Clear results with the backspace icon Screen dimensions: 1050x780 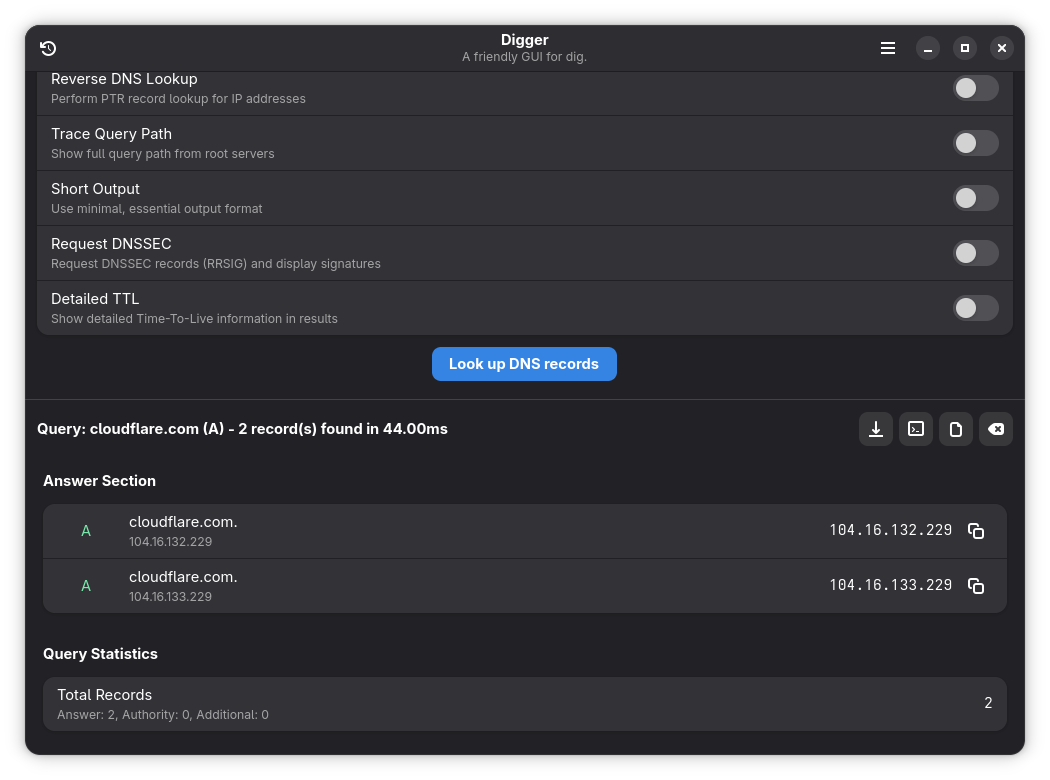click(996, 429)
